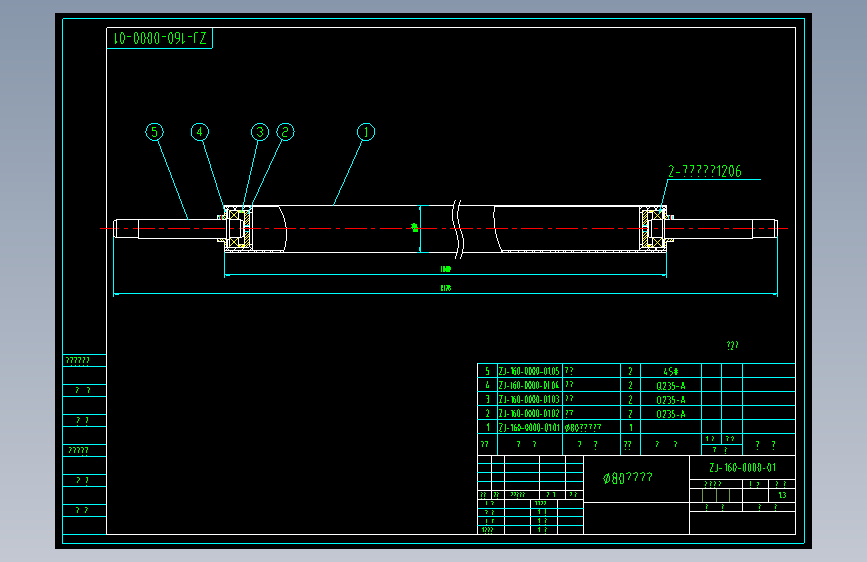This screenshot has width=867, height=562.
Task: Click Q235-A material in the 0102 row
Action: [671, 414]
